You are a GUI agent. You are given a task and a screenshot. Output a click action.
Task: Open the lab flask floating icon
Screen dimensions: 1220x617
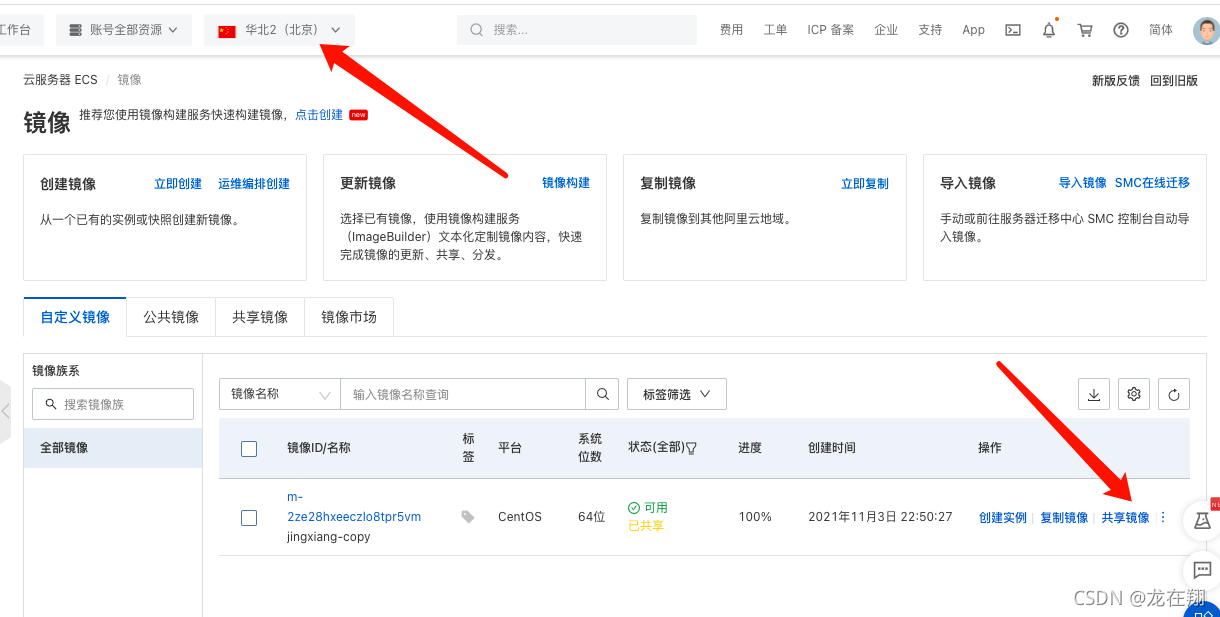pyautogui.click(x=1202, y=521)
